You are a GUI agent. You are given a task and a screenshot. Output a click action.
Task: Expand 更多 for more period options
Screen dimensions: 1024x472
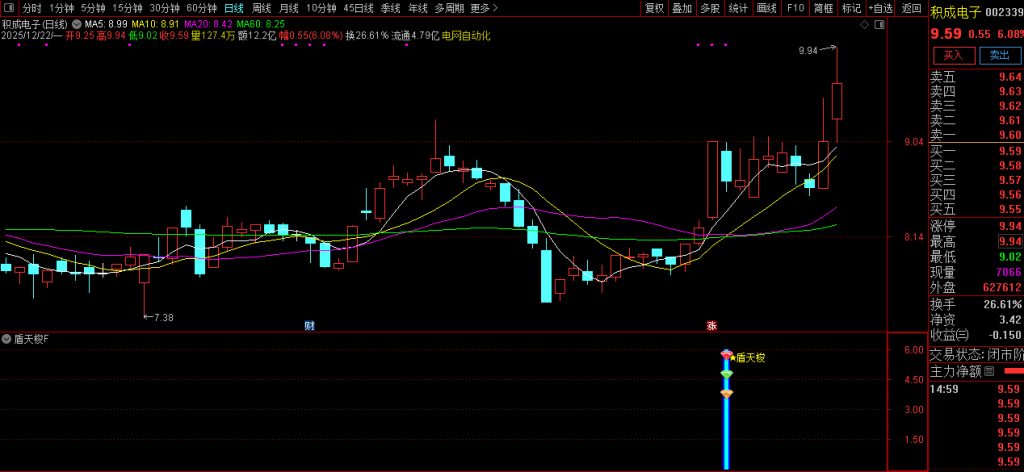pyautogui.click(x=483, y=8)
